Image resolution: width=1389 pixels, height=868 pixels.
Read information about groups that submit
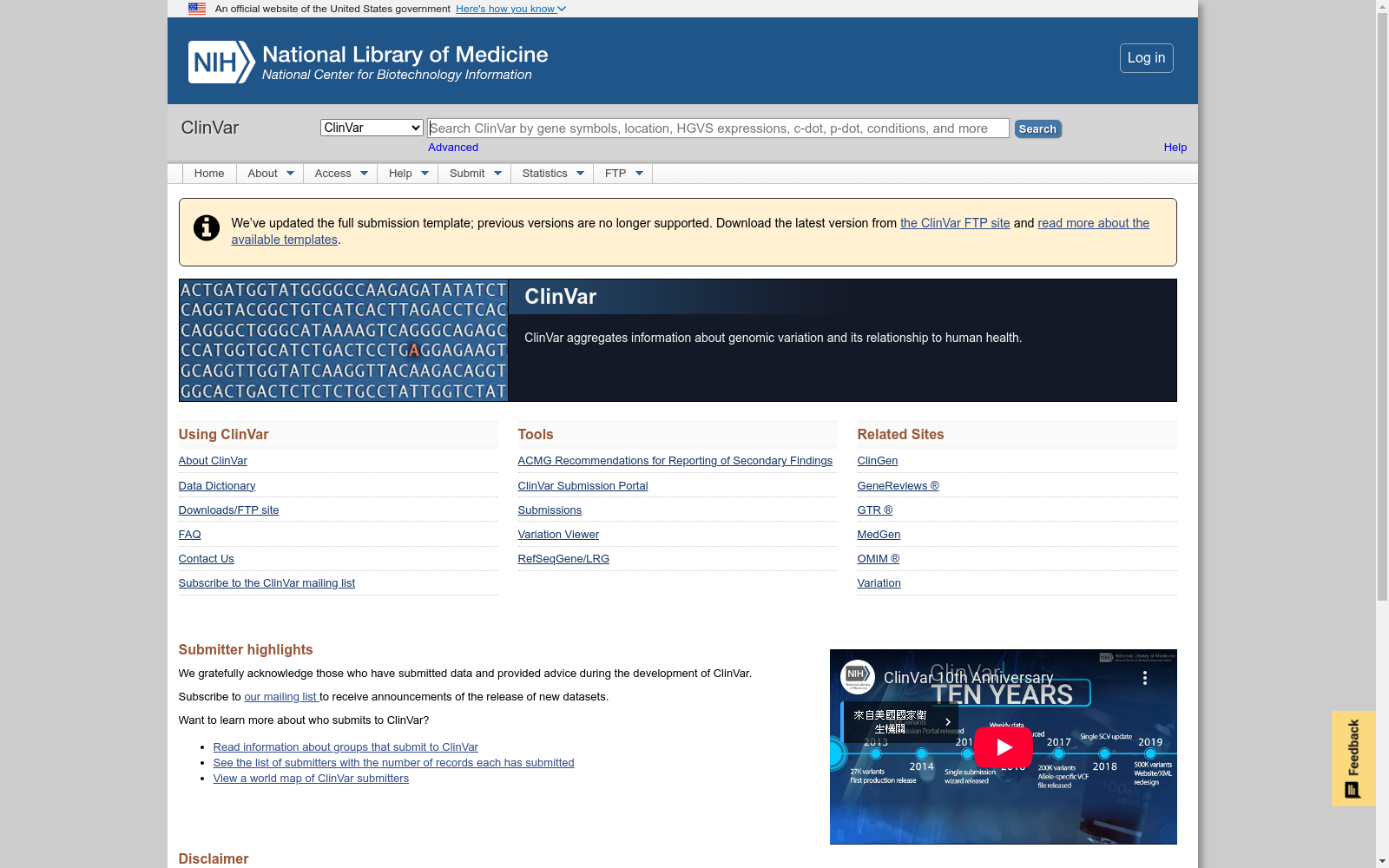coord(346,747)
